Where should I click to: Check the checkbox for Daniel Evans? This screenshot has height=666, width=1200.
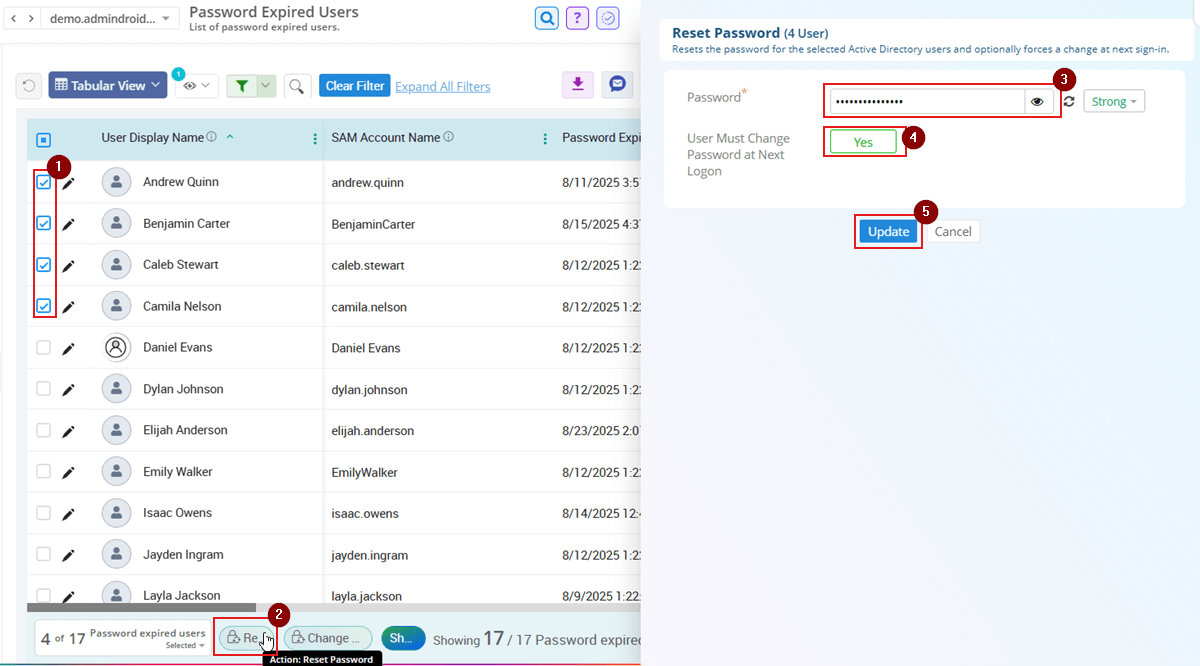pyautogui.click(x=43, y=347)
